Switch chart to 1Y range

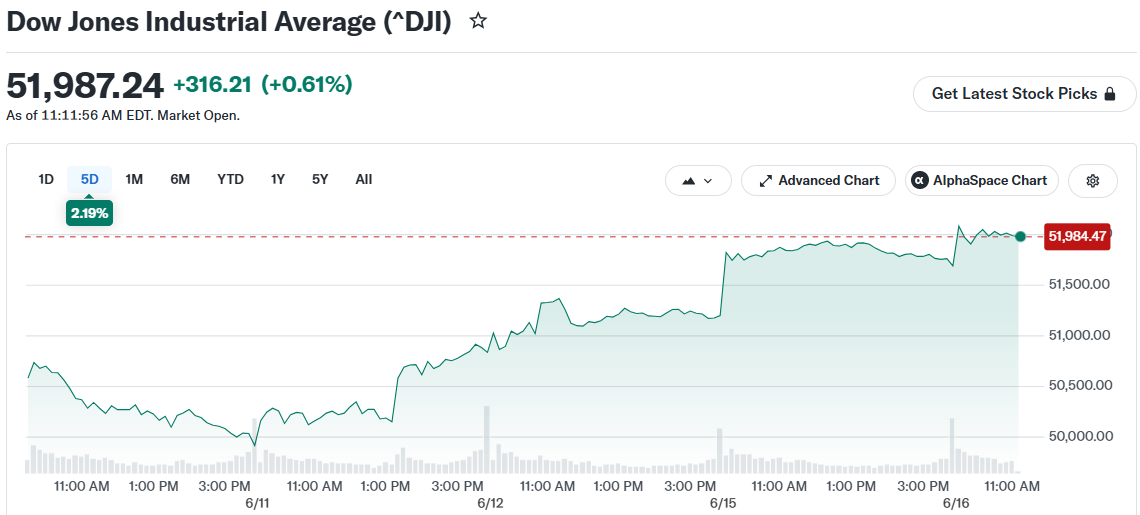click(278, 180)
